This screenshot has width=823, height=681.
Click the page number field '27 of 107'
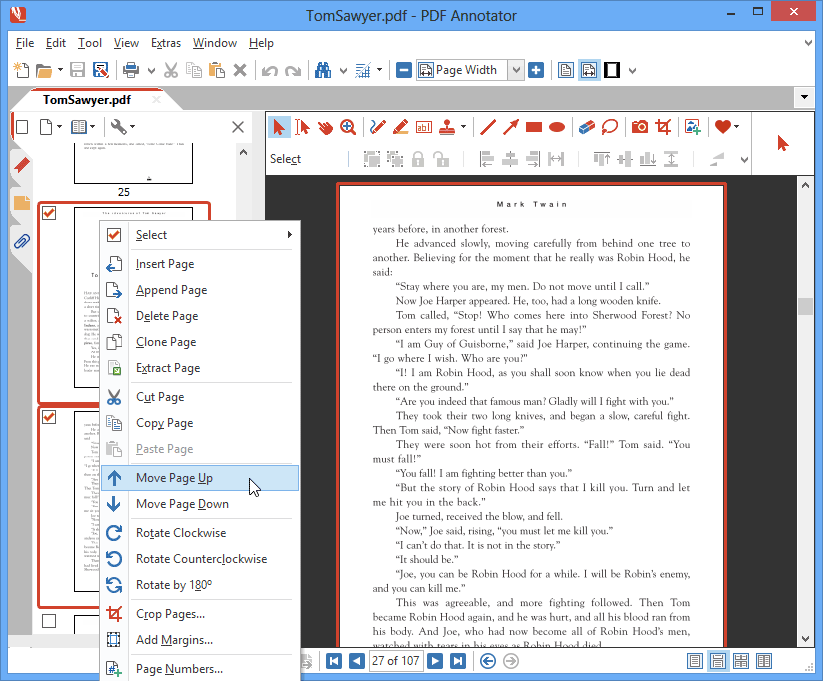coord(395,661)
